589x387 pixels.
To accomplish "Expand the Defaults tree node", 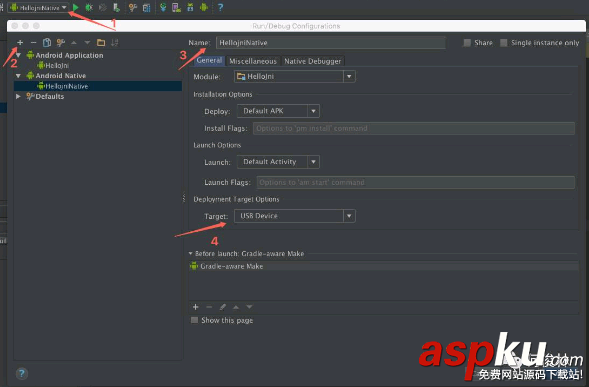I will click(x=18, y=97).
